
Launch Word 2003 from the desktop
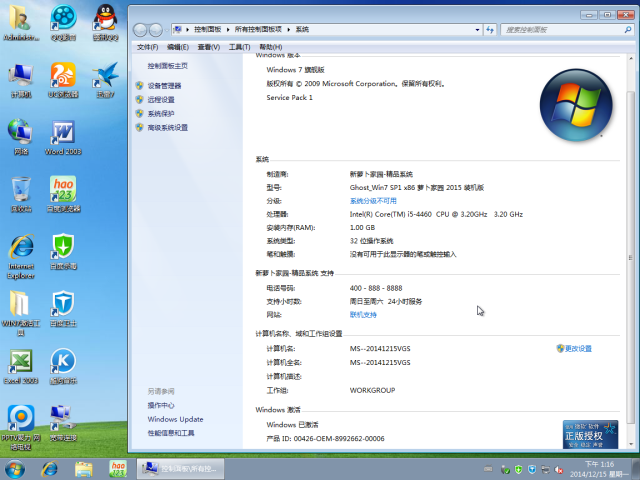pos(63,138)
